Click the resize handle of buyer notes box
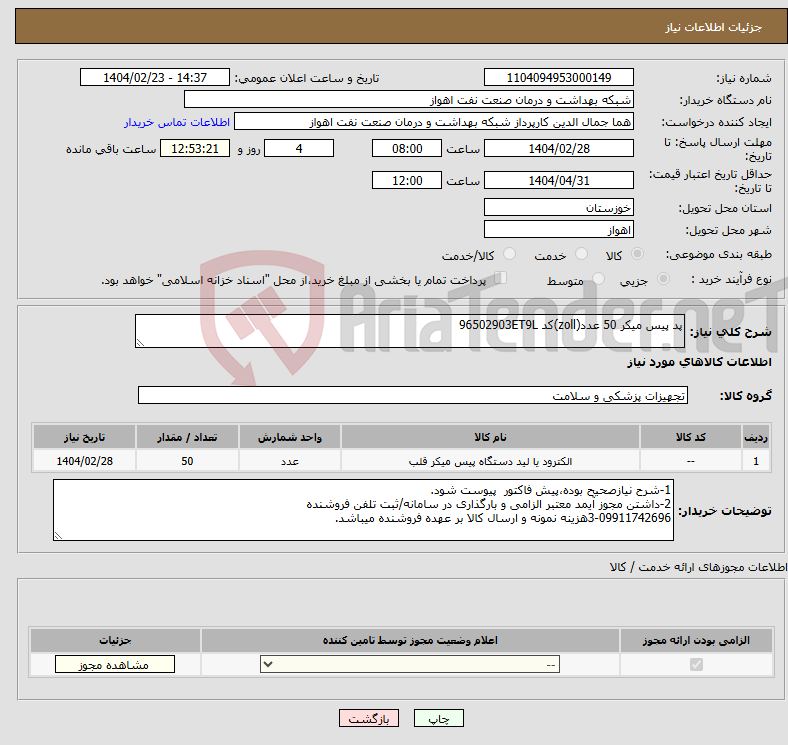The width and height of the screenshot is (788, 745). [x=58, y=536]
